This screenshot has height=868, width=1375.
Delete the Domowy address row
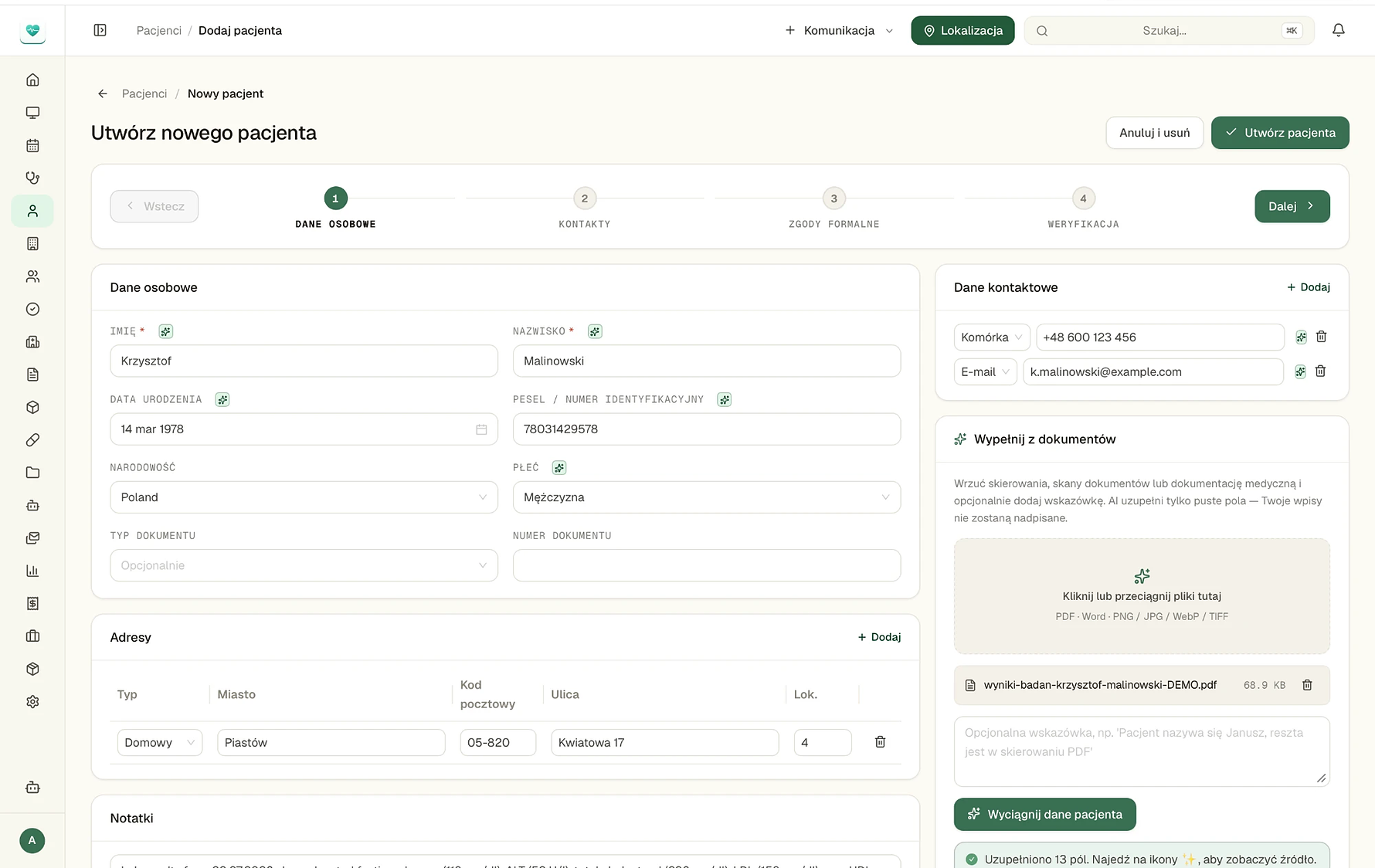point(880,742)
